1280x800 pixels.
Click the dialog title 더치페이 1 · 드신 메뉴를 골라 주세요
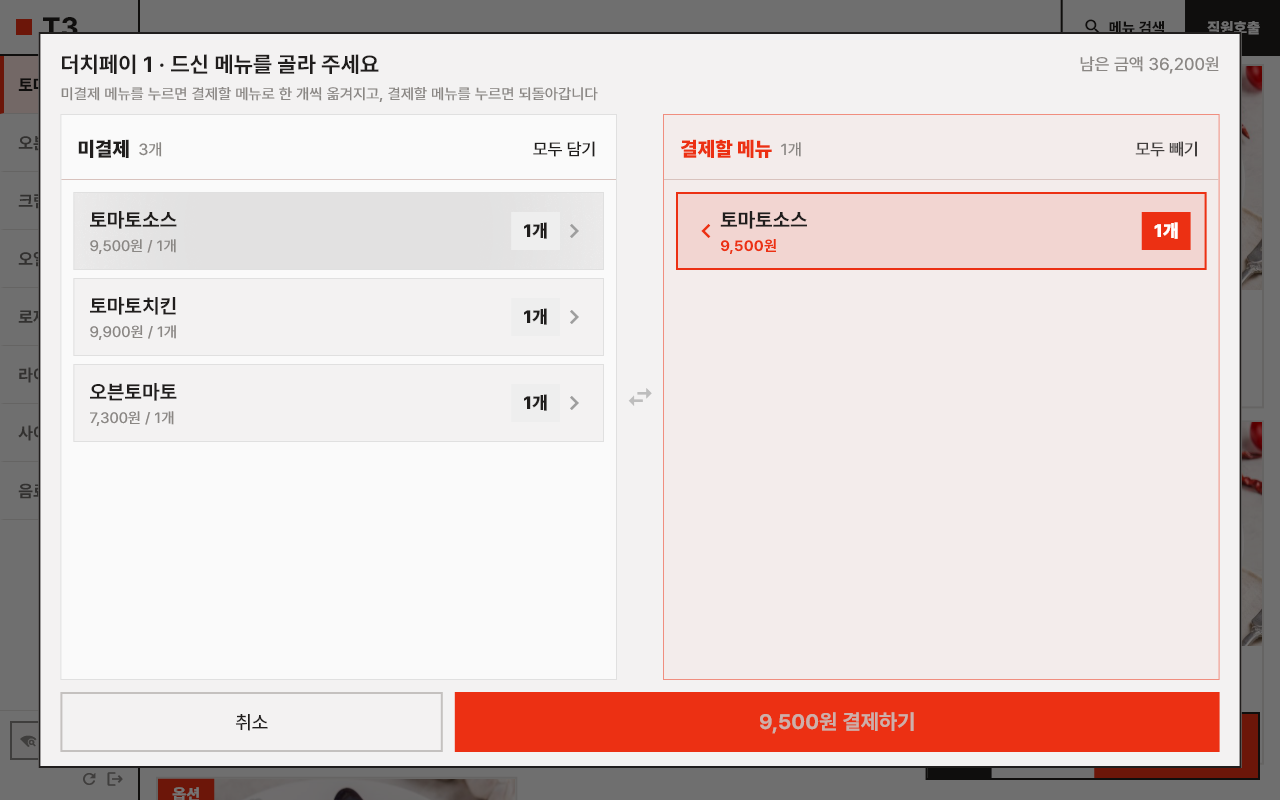220,65
